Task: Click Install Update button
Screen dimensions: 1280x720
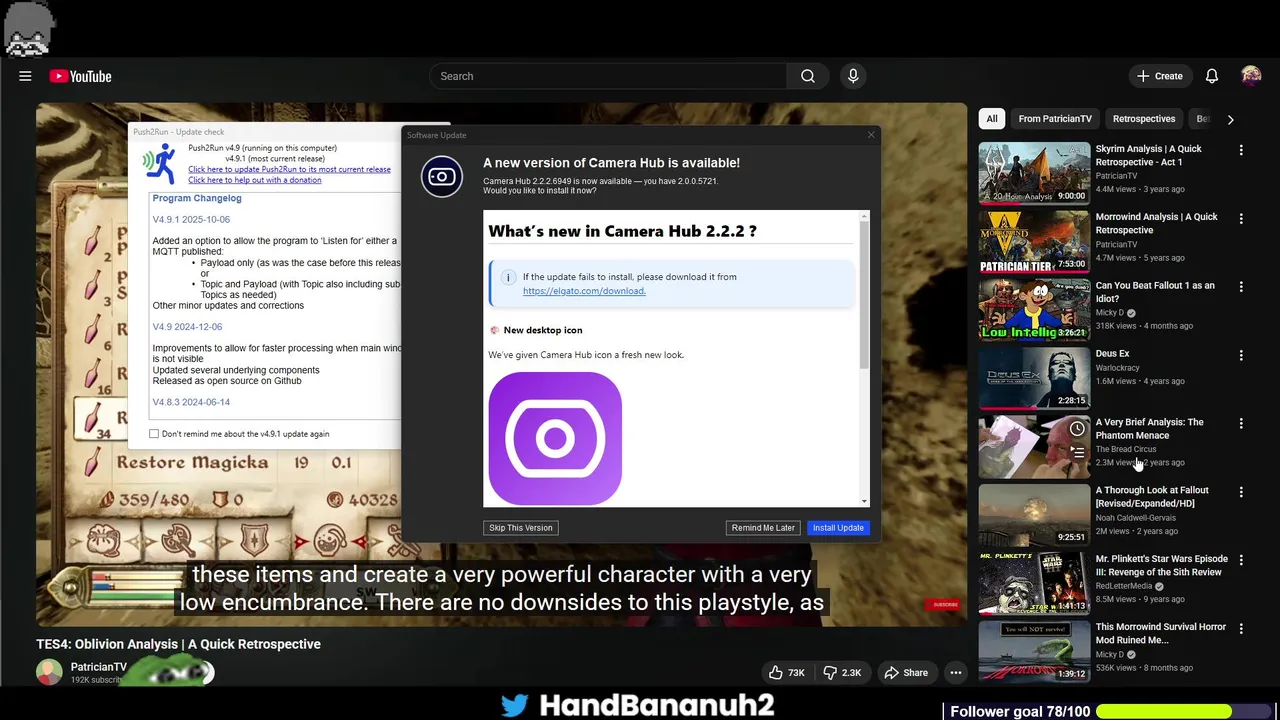Action: [x=838, y=528]
